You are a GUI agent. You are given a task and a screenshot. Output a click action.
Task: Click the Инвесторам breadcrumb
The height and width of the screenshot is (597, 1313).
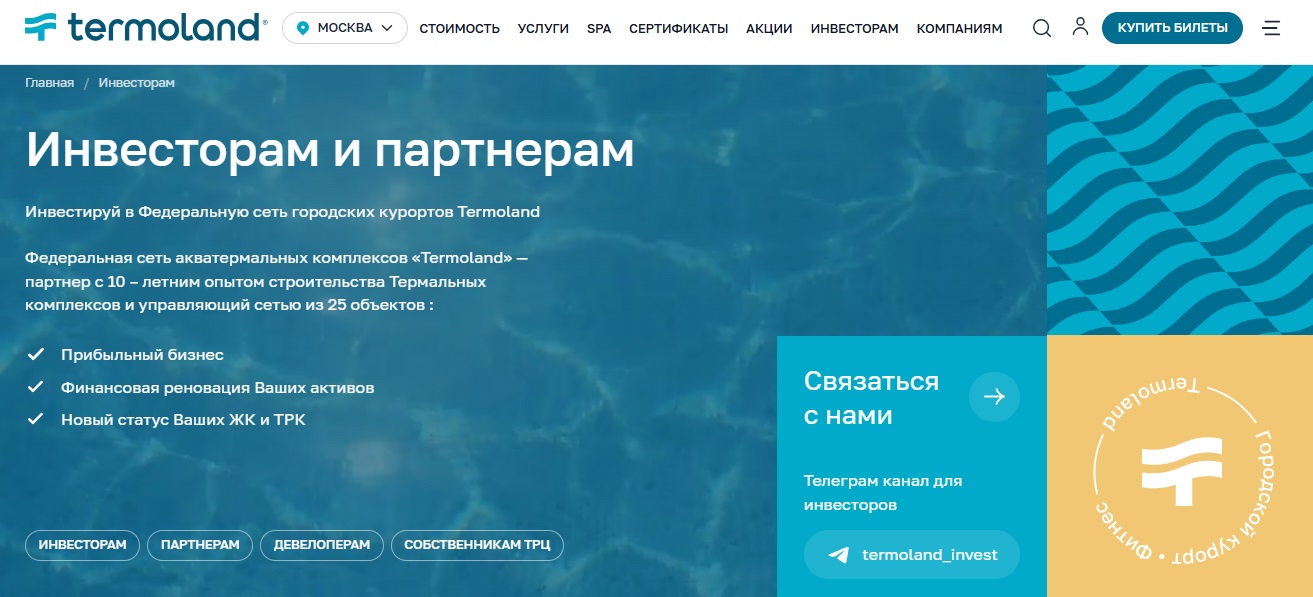(137, 83)
